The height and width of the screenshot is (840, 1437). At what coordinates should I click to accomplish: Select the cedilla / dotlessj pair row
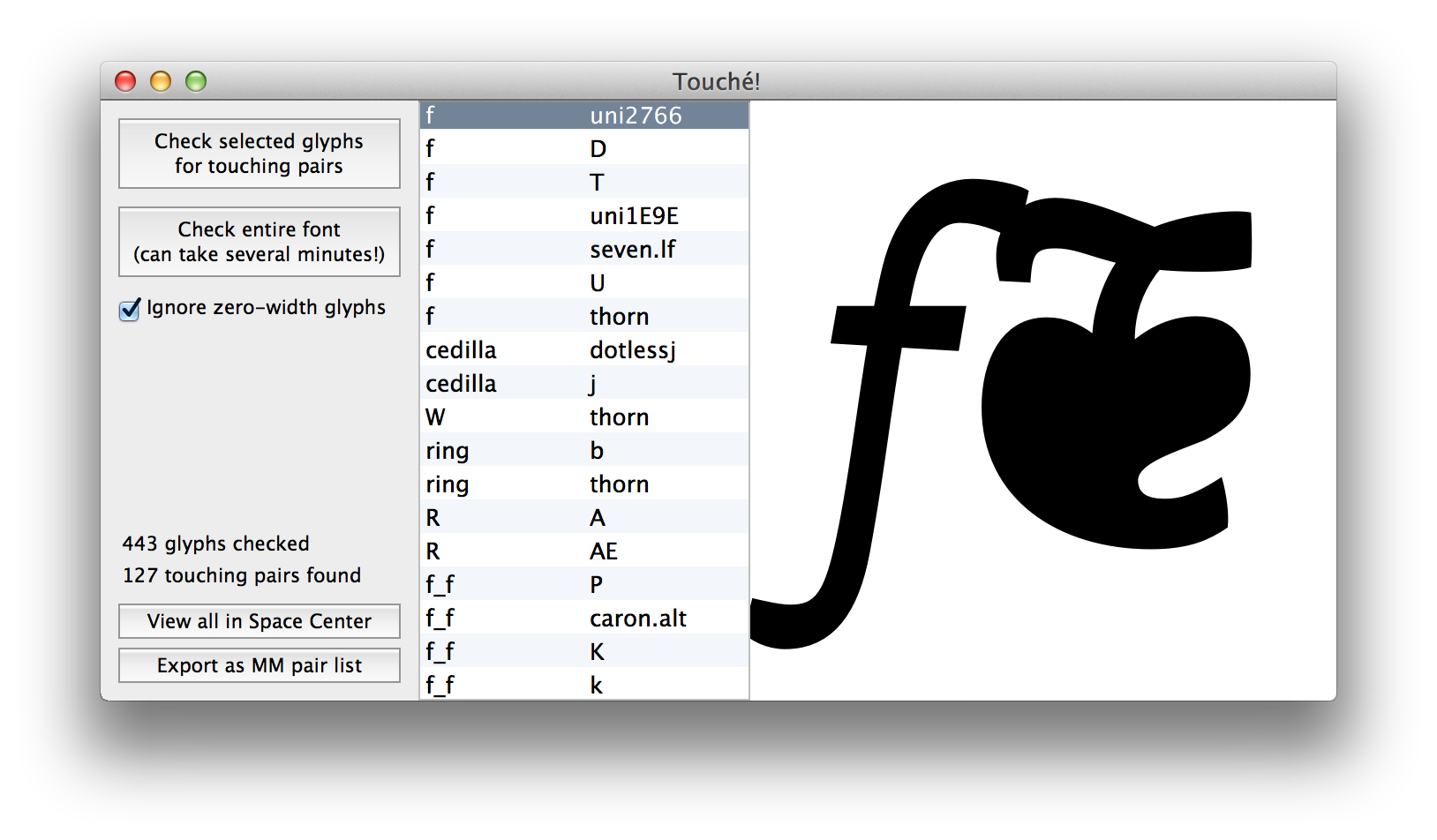pos(584,349)
